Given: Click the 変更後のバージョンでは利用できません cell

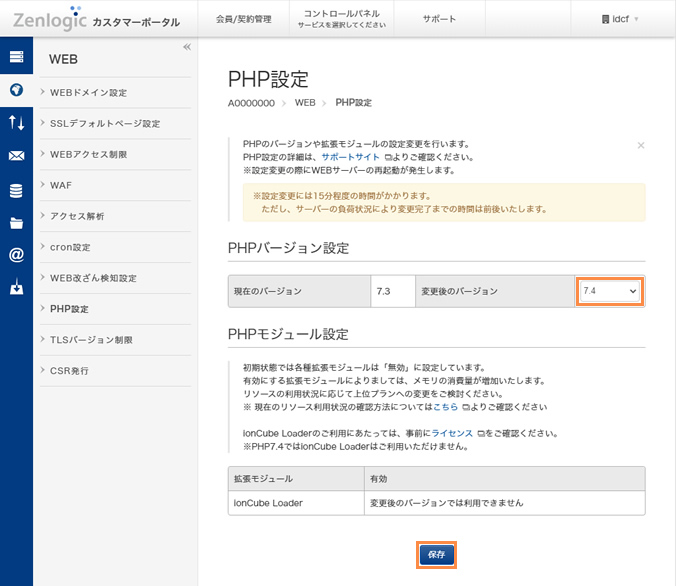Looking at the screenshot, I should point(505,503).
